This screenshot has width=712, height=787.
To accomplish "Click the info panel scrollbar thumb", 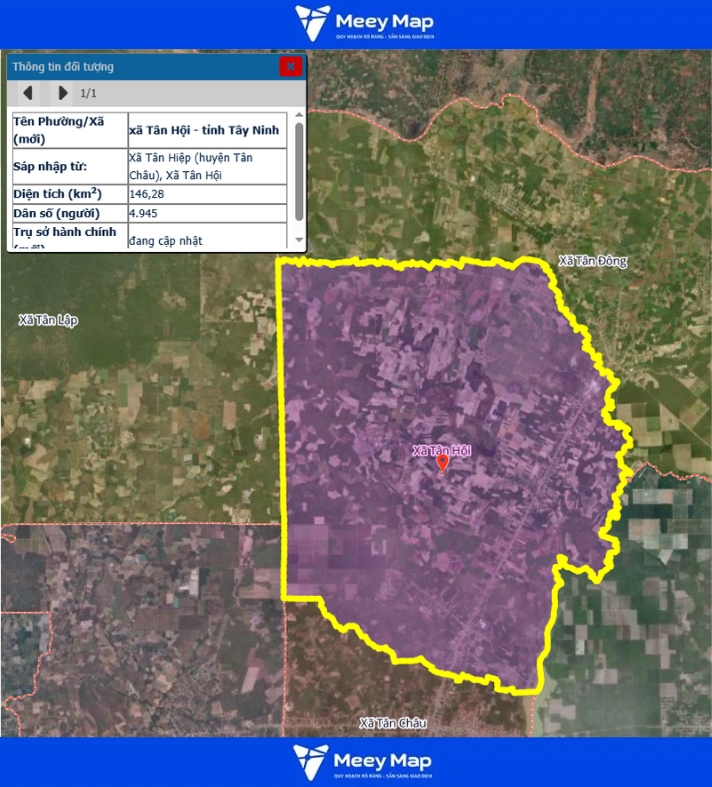I will click(x=298, y=172).
